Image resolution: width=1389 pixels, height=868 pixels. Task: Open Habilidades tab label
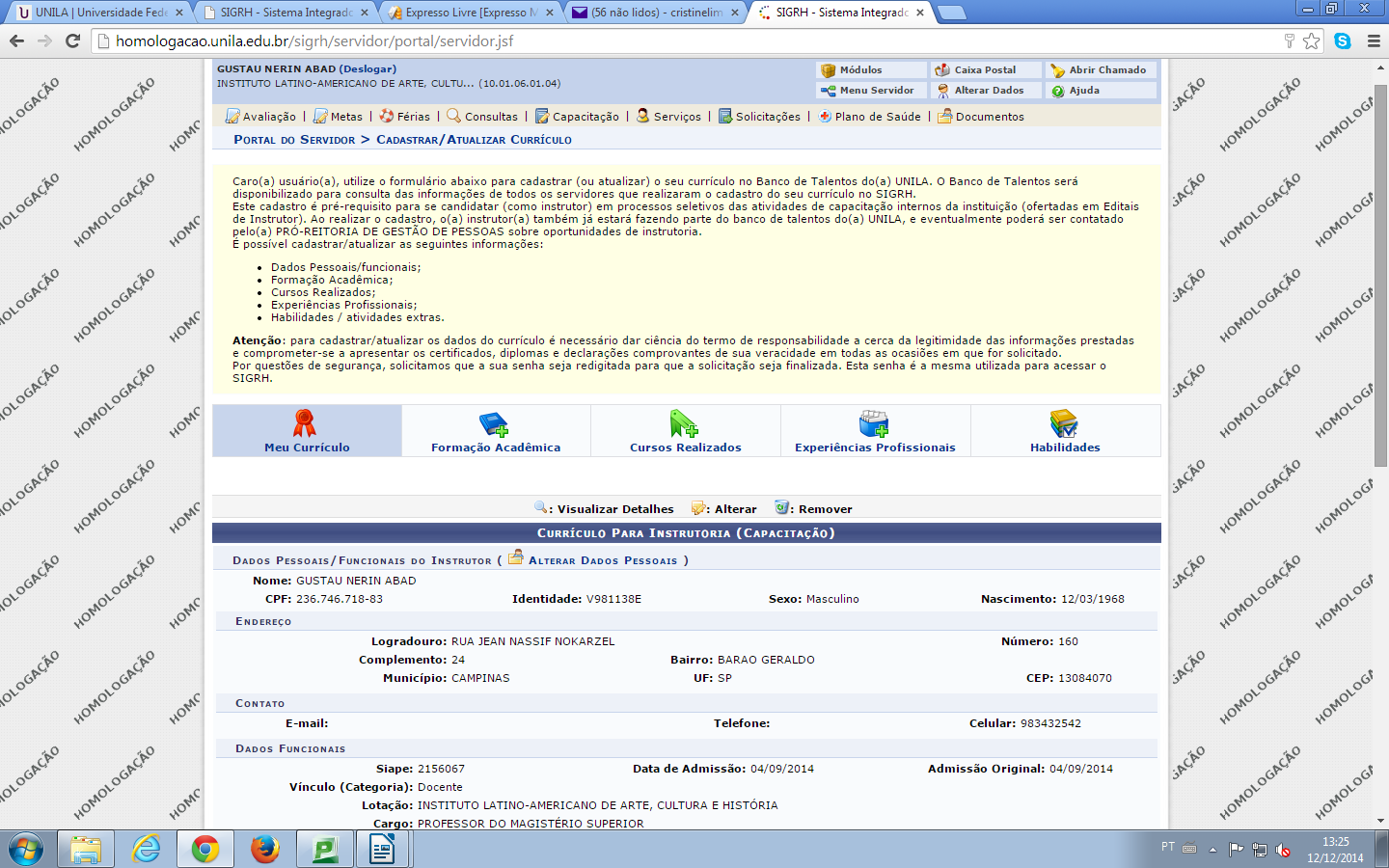tap(1065, 448)
